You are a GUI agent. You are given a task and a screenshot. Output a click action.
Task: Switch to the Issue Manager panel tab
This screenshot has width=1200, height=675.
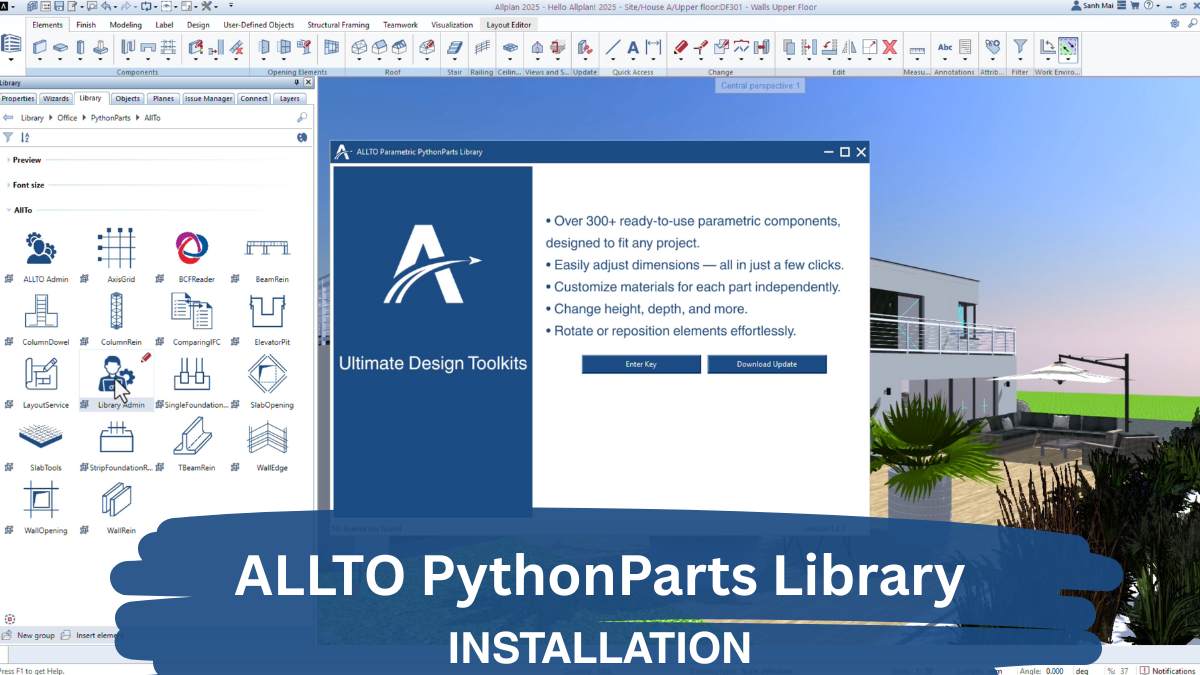coord(209,99)
